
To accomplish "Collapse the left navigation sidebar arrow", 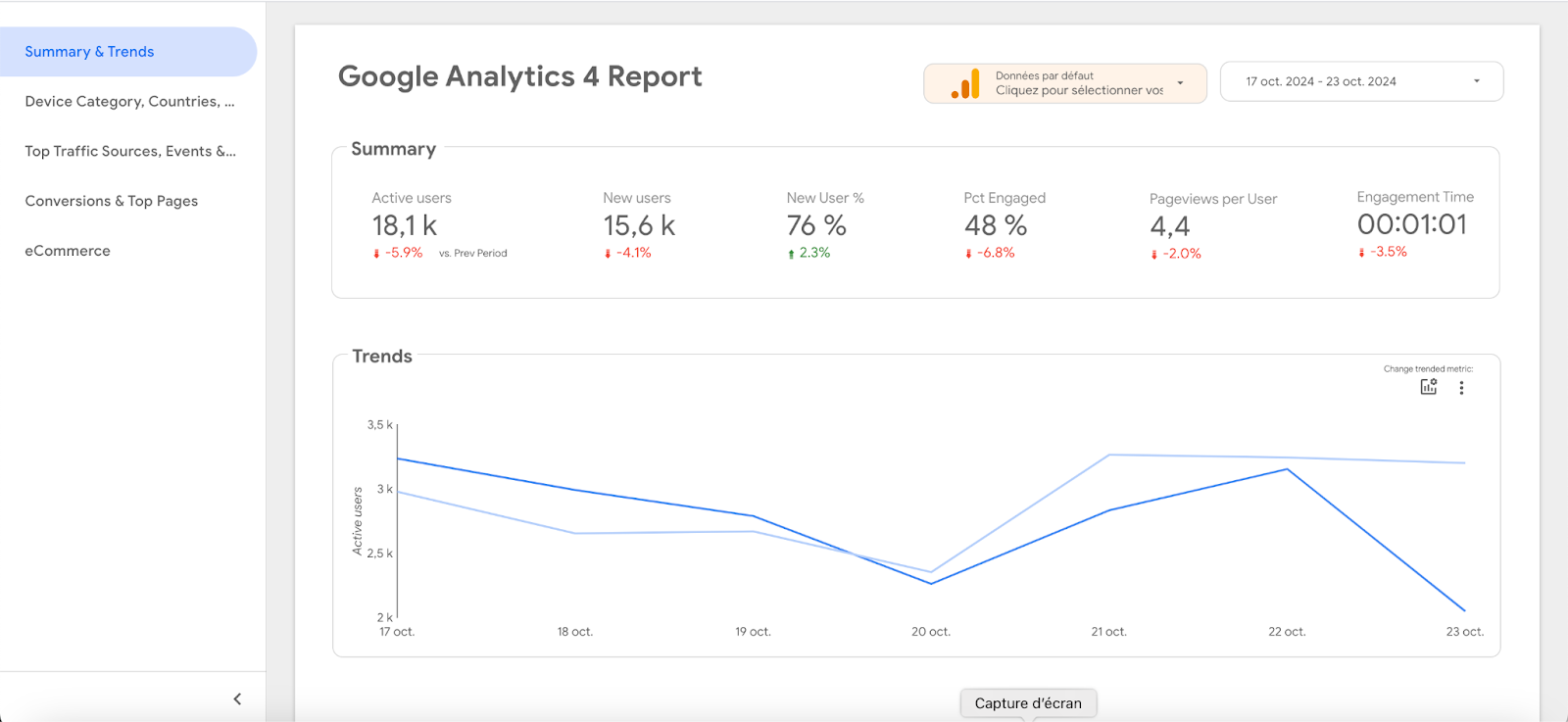I will [237, 698].
